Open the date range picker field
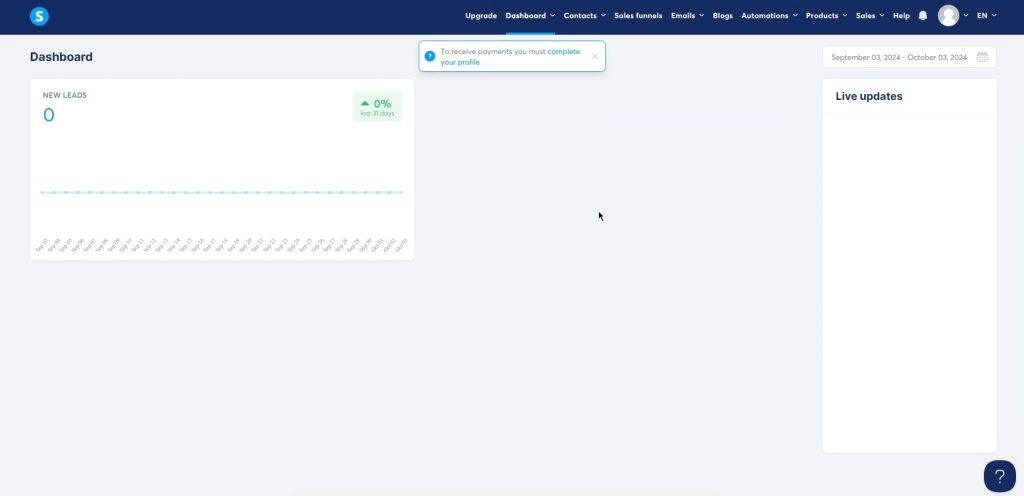1024x496 pixels. [909, 57]
